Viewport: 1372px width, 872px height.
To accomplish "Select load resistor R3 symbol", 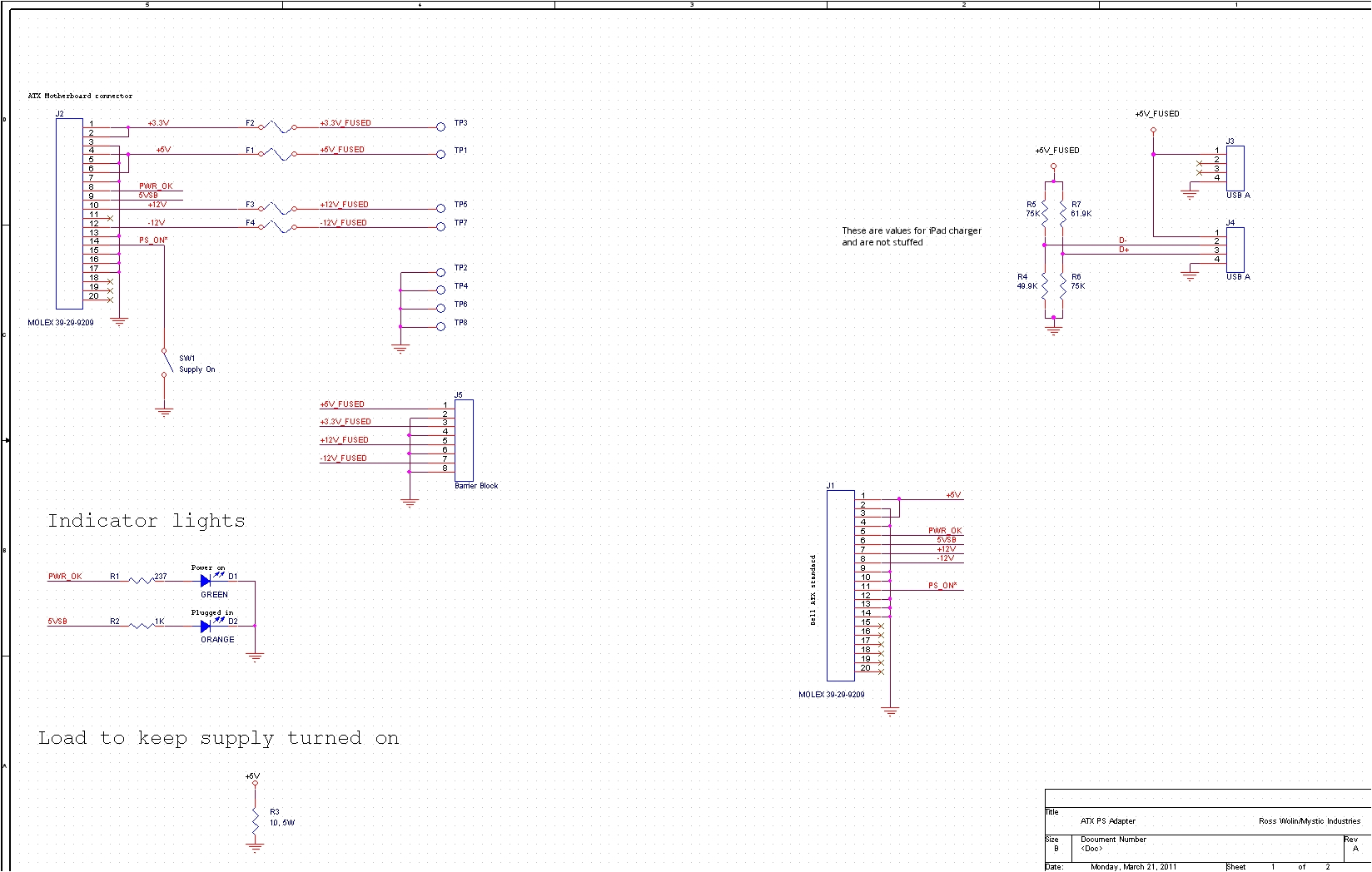I will [256, 818].
